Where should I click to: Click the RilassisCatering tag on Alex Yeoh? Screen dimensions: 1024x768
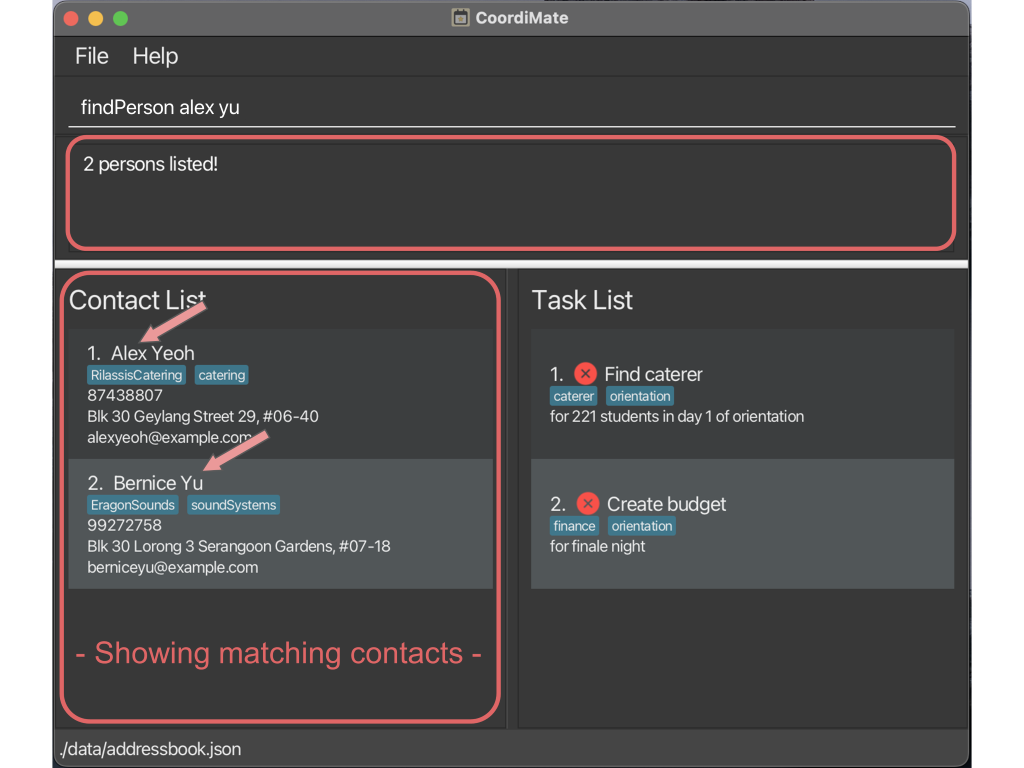[x=136, y=375]
